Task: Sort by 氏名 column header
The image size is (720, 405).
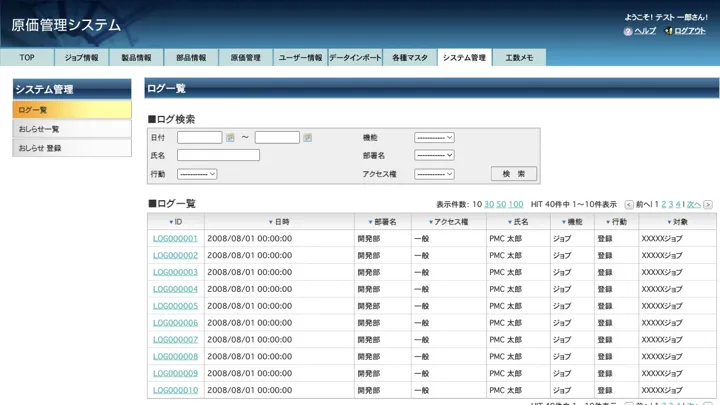Action: (x=518, y=222)
